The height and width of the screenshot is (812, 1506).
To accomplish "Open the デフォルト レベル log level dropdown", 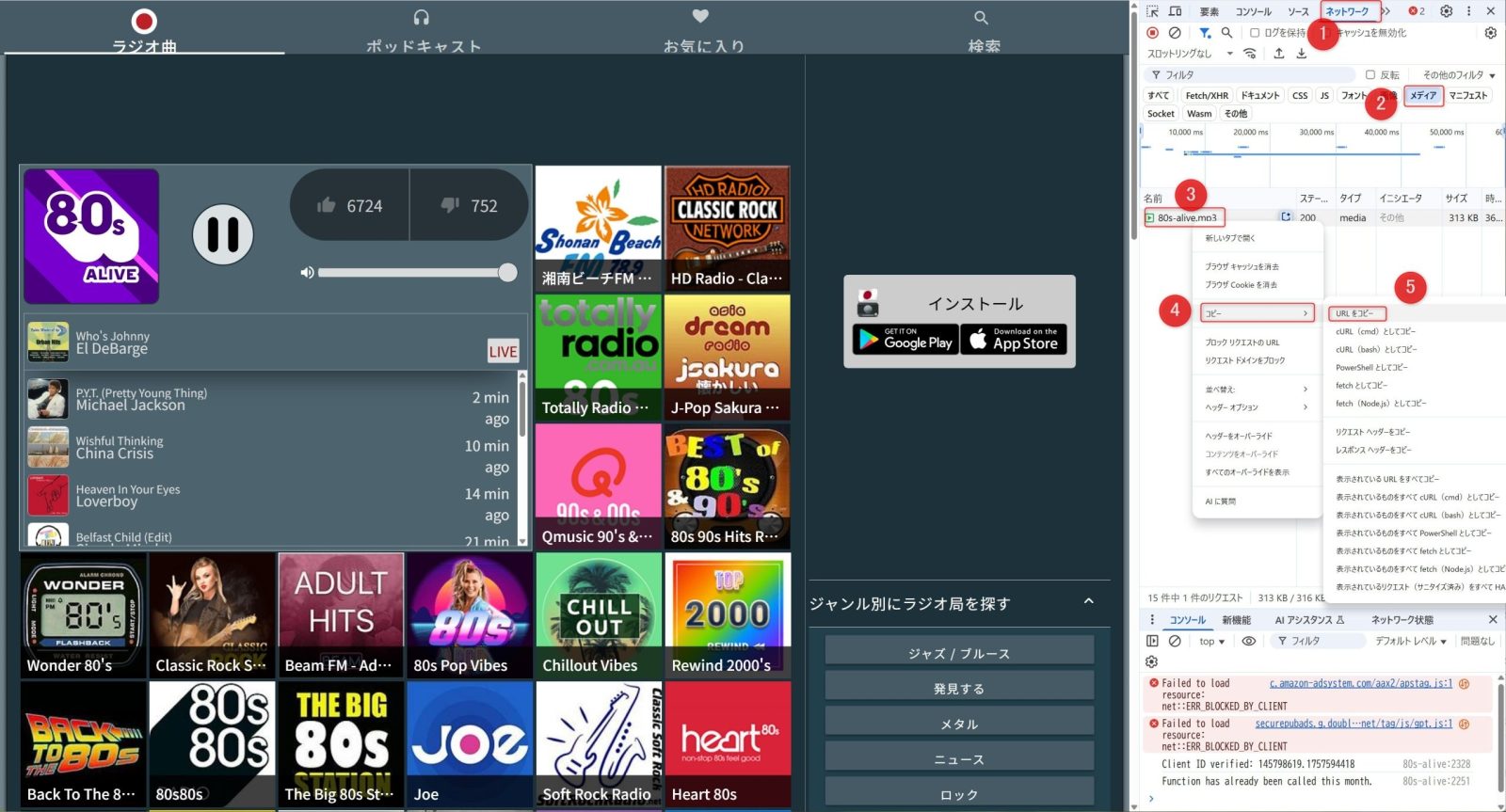I will point(1410,641).
